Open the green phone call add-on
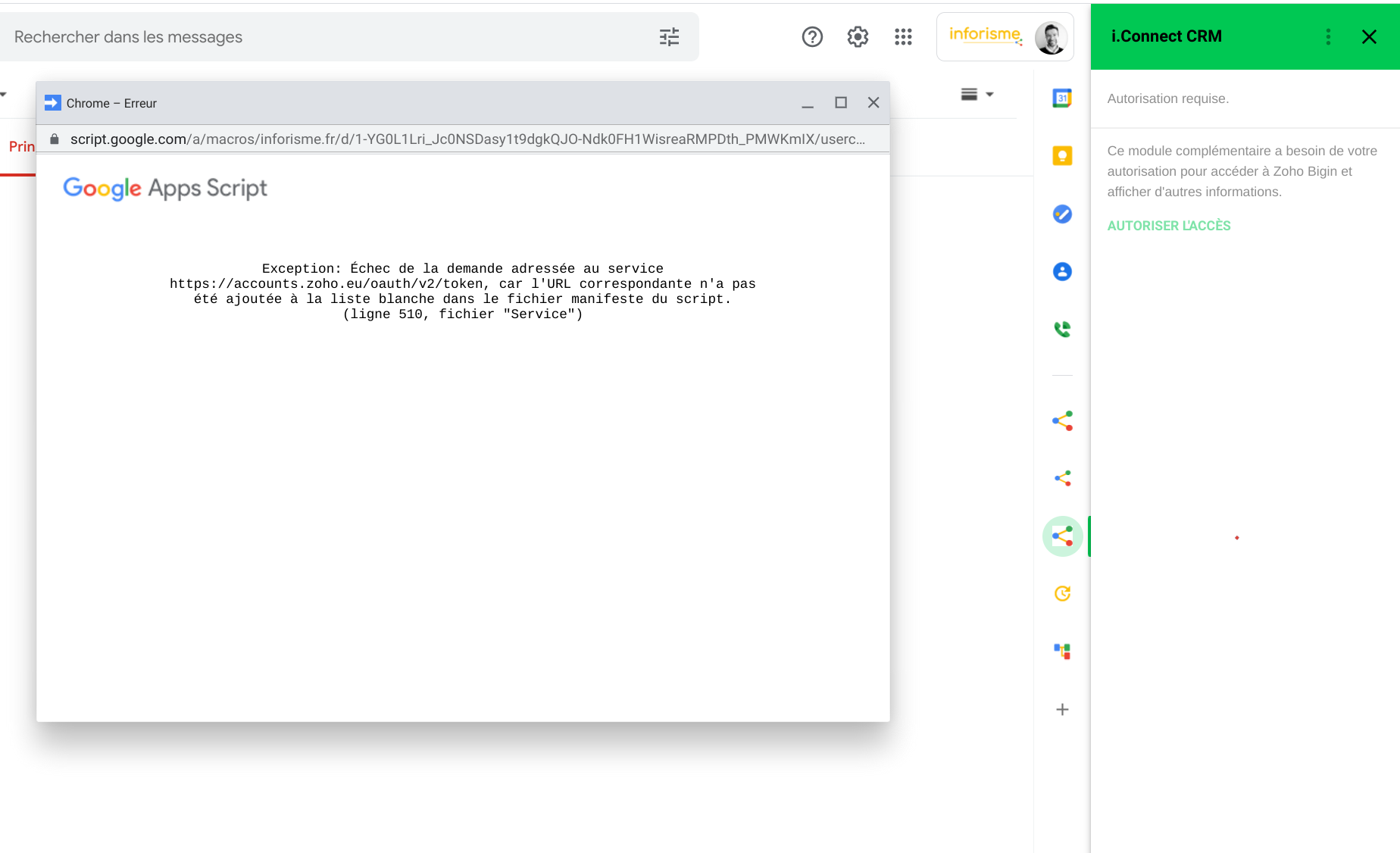 pyautogui.click(x=1062, y=329)
